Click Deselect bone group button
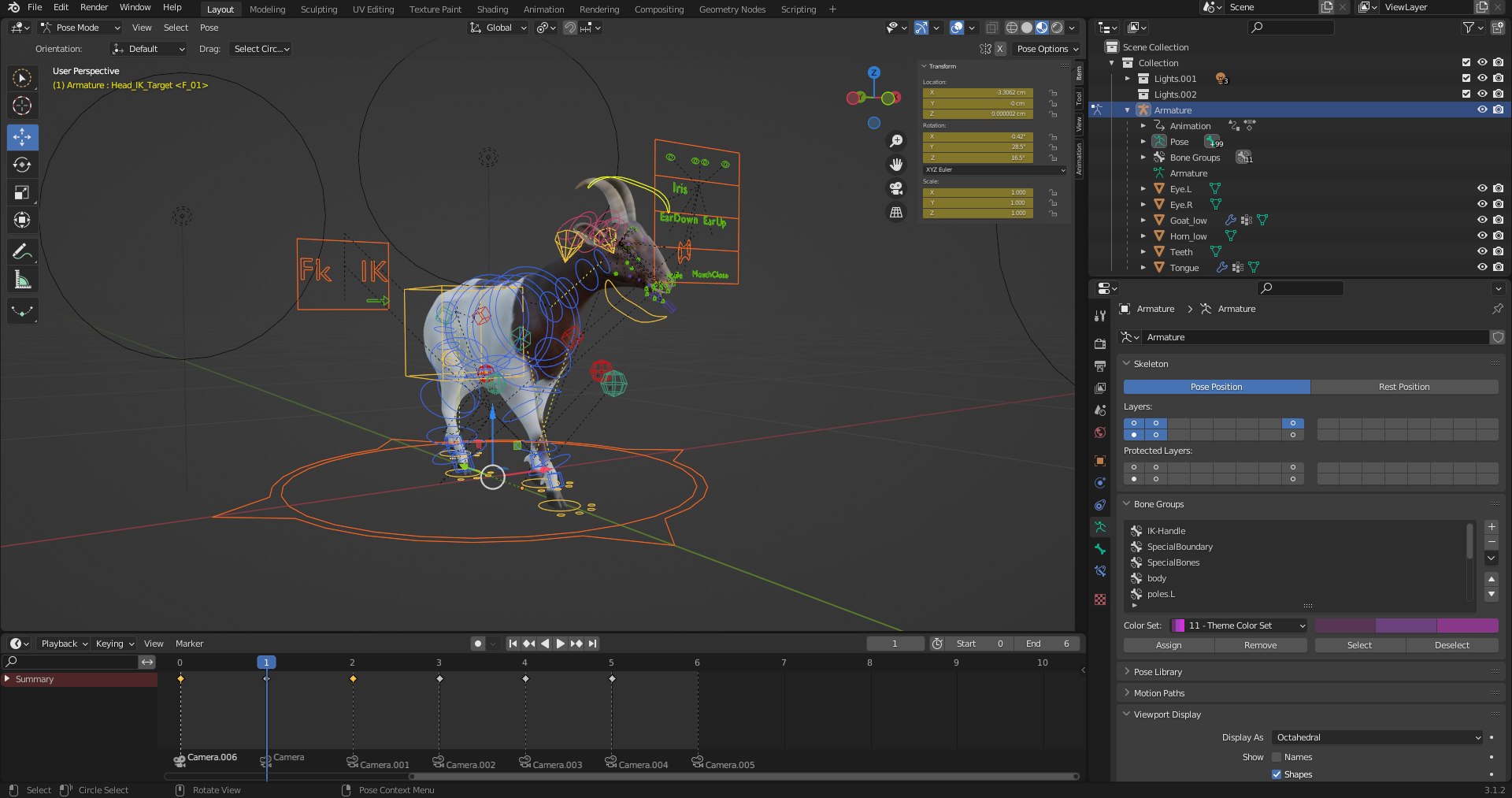This screenshot has width=1512, height=798. pos(1452,645)
